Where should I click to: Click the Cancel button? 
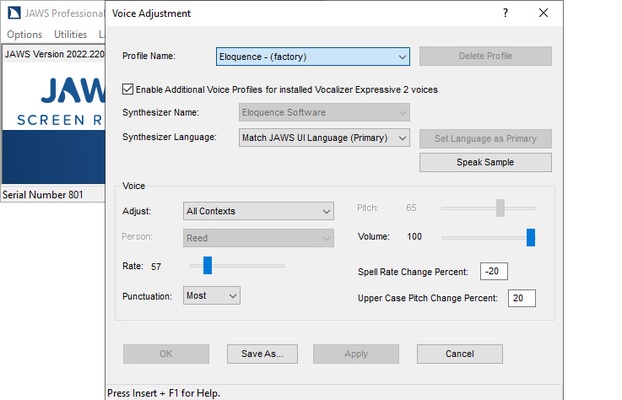coord(459,354)
